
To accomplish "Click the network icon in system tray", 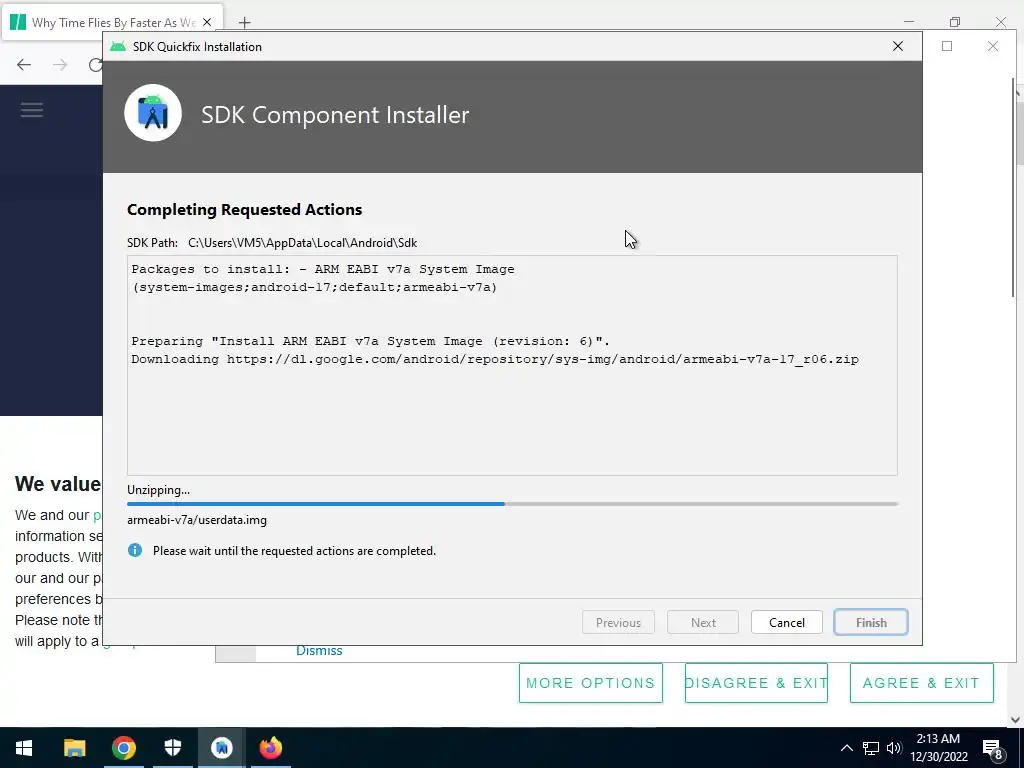I will click(x=871, y=748).
